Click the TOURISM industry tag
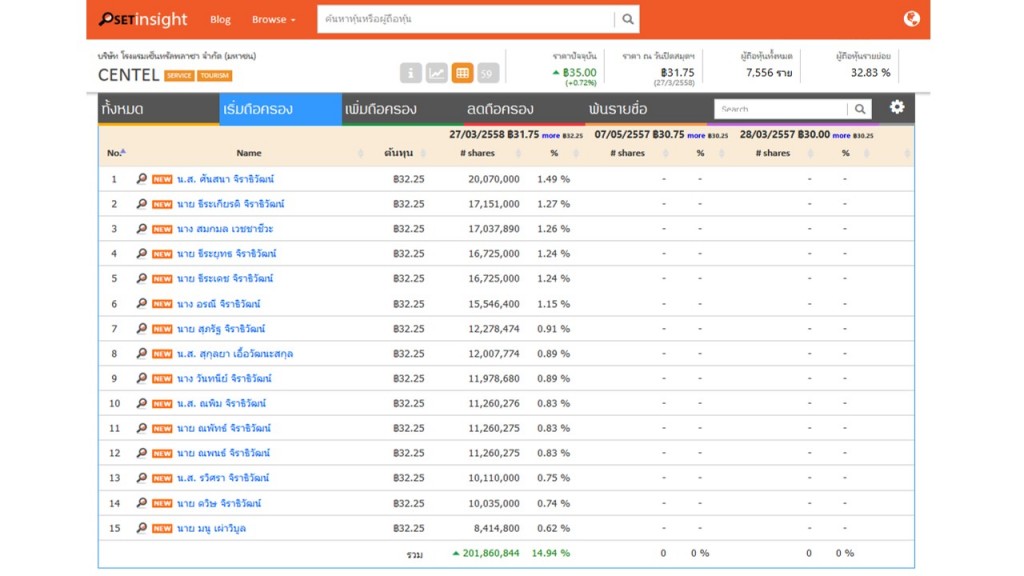Viewport: 1024px width, 576px height. [x=215, y=76]
